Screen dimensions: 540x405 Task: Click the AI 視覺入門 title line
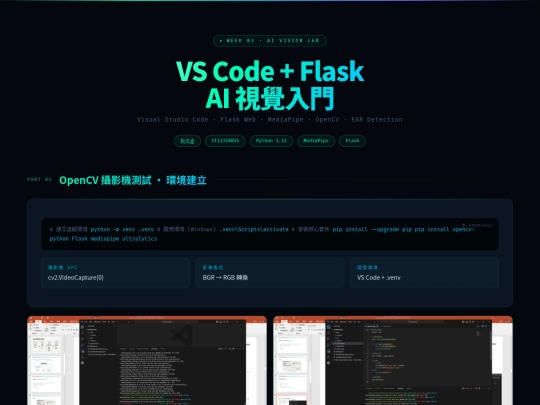270,98
